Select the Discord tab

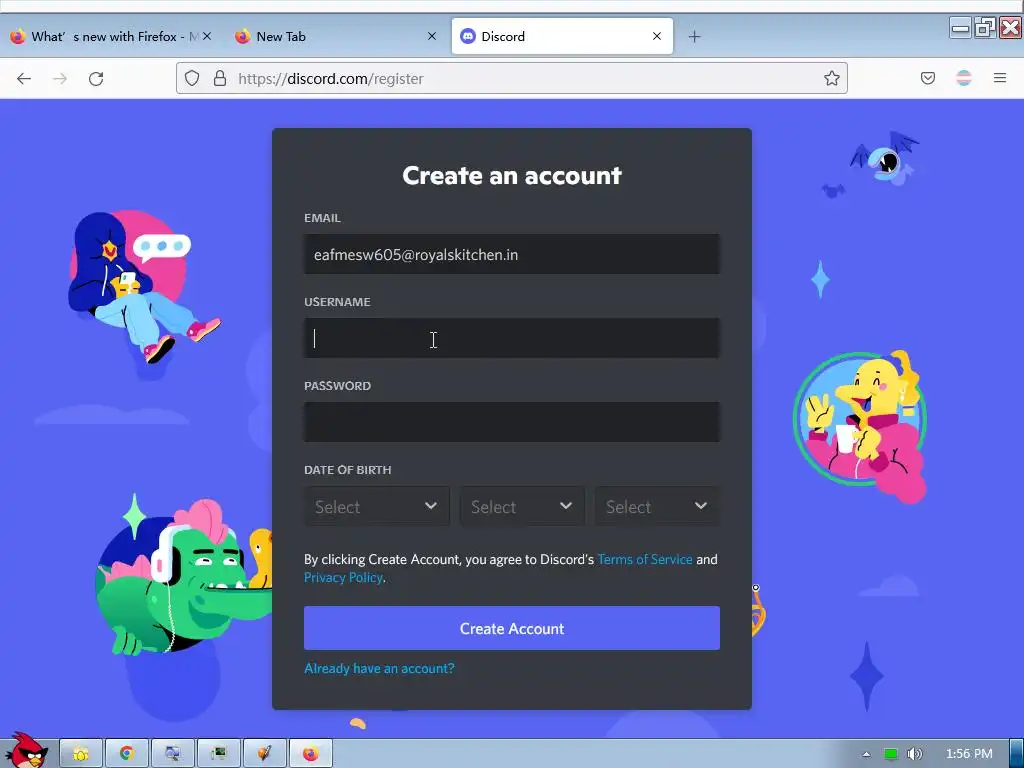click(562, 37)
